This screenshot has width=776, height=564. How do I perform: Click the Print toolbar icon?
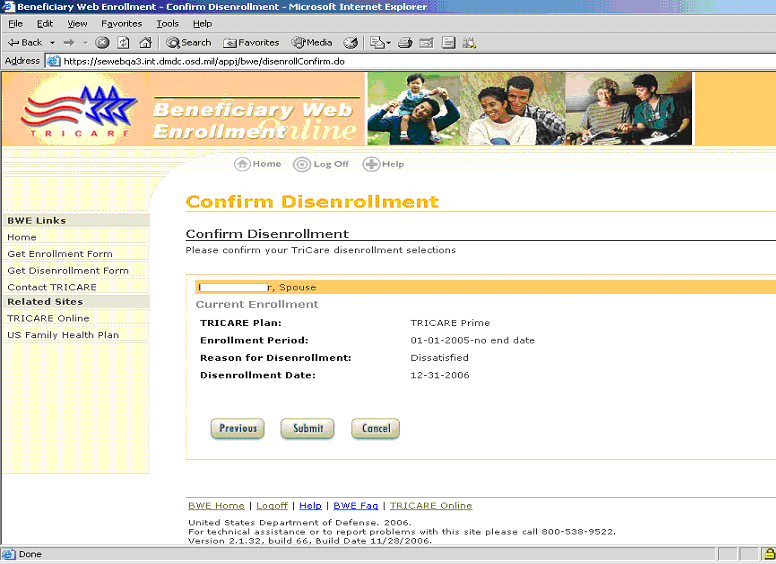[405, 43]
